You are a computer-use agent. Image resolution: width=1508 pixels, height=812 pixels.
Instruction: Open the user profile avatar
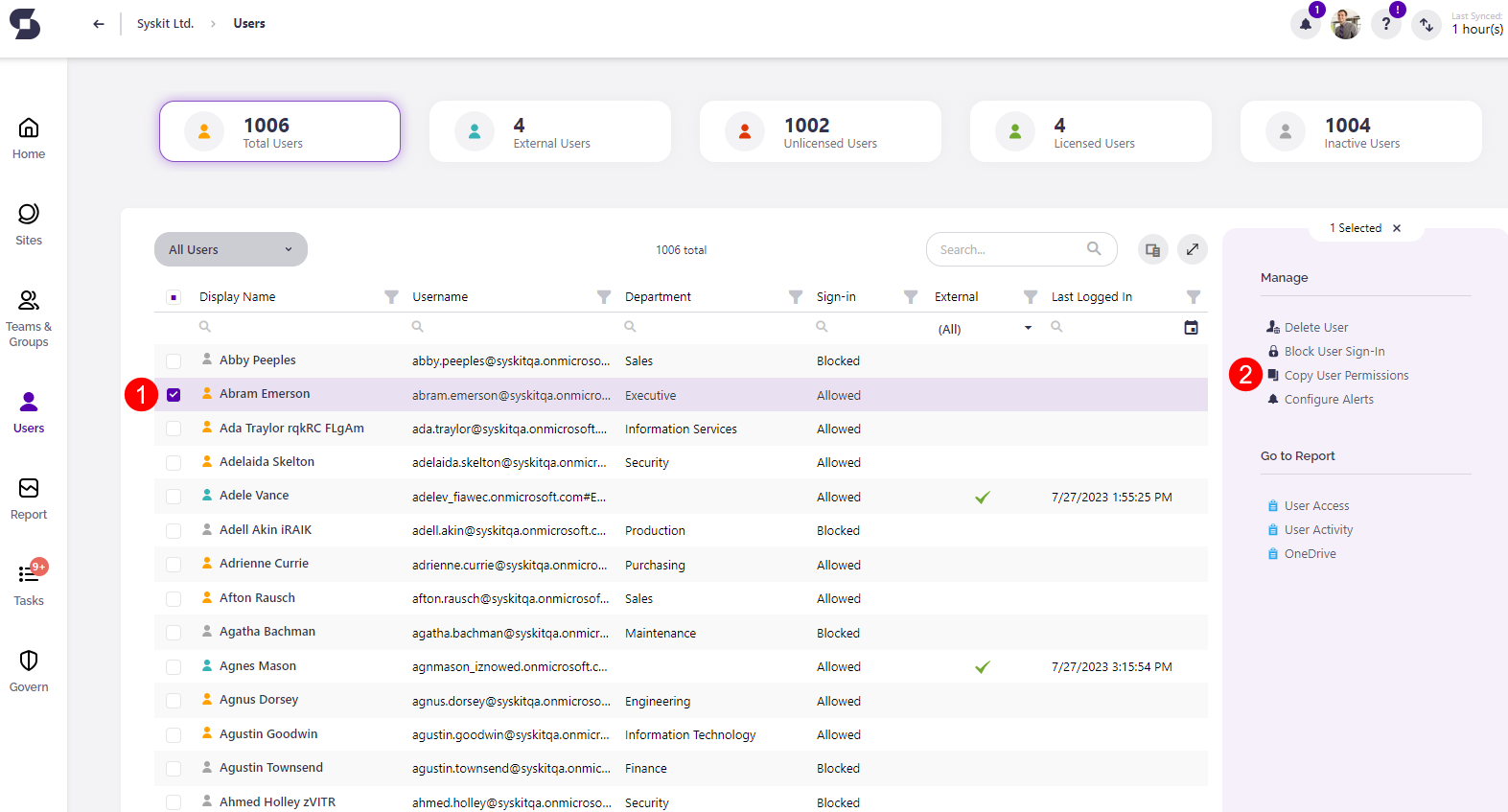(x=1346, y=24)
